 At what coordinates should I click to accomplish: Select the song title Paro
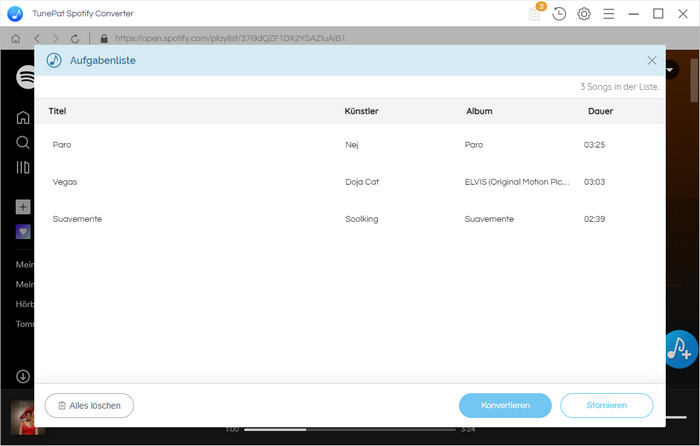62,145
